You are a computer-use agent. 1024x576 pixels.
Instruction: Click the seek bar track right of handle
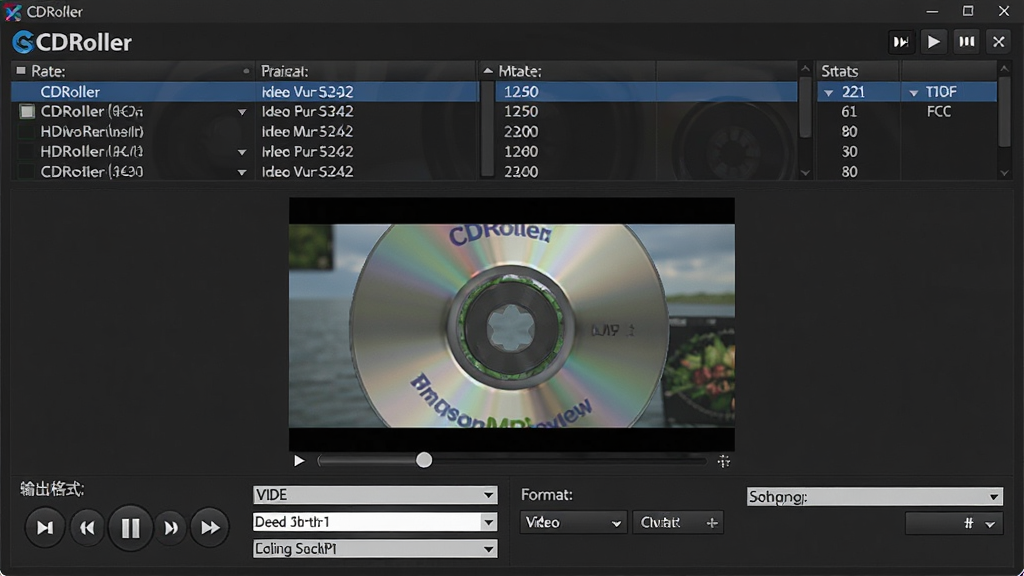[568, 460]
